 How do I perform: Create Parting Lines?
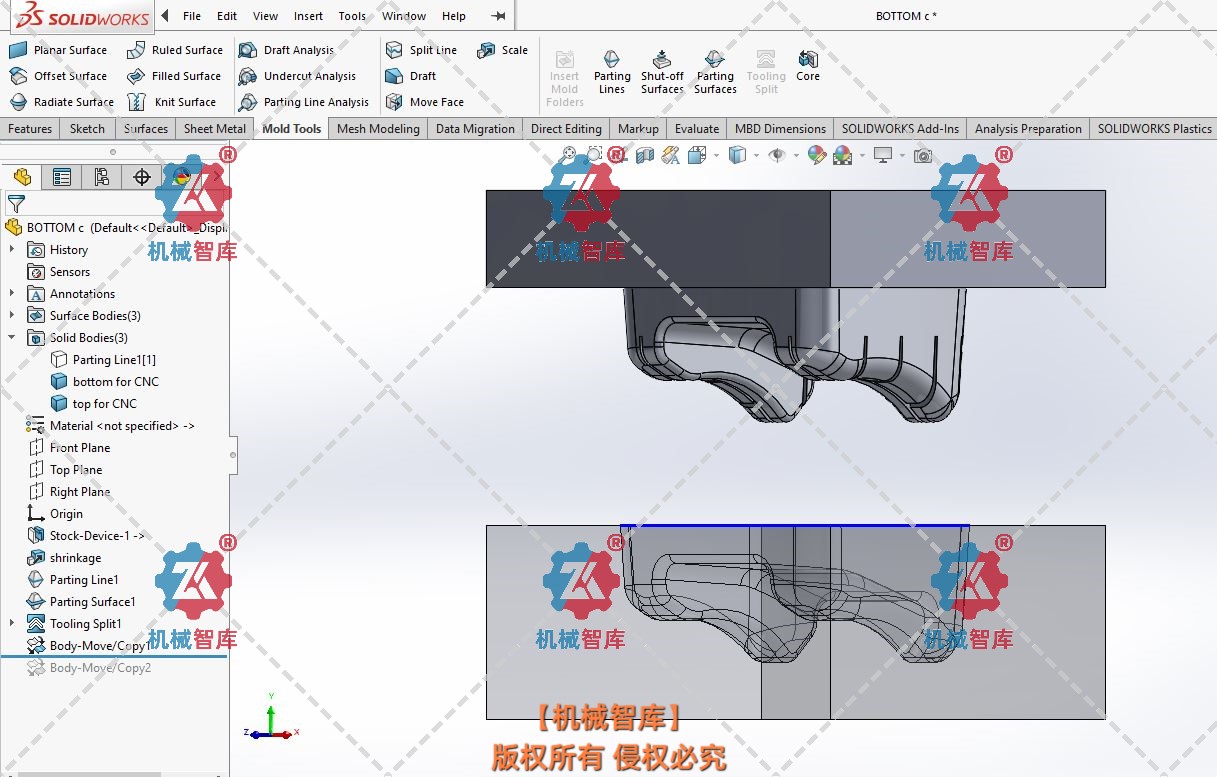612,73
